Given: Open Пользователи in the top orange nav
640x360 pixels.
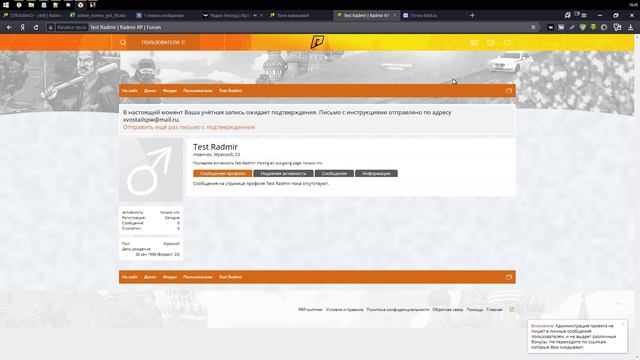Looking at the screenshot, I should point(198,91).
